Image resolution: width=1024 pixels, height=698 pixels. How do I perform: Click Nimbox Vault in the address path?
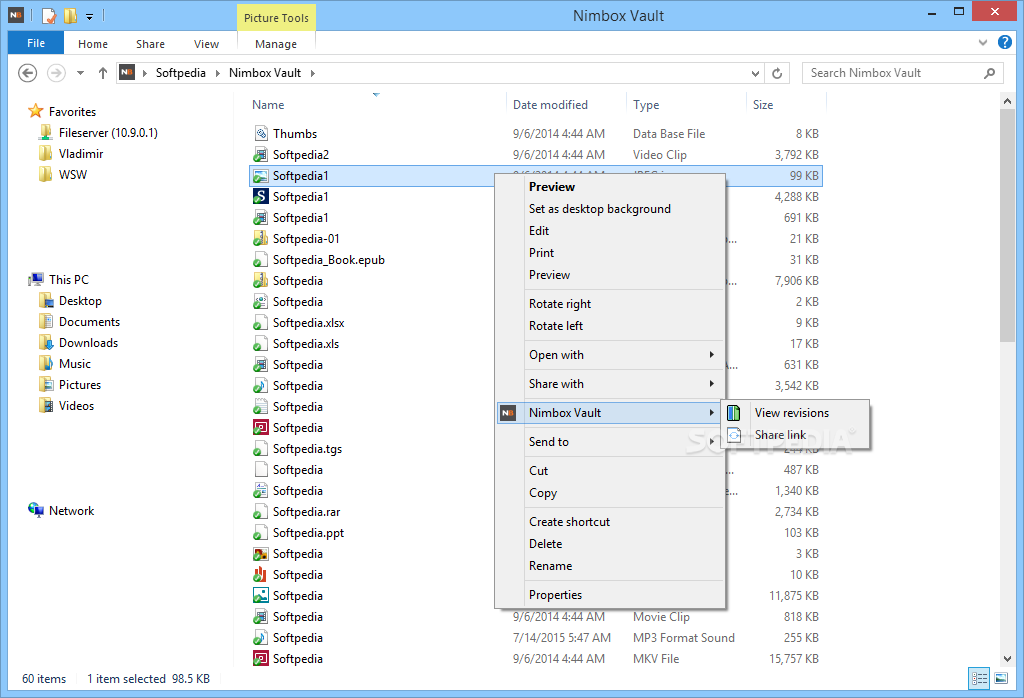pos(264,73)
